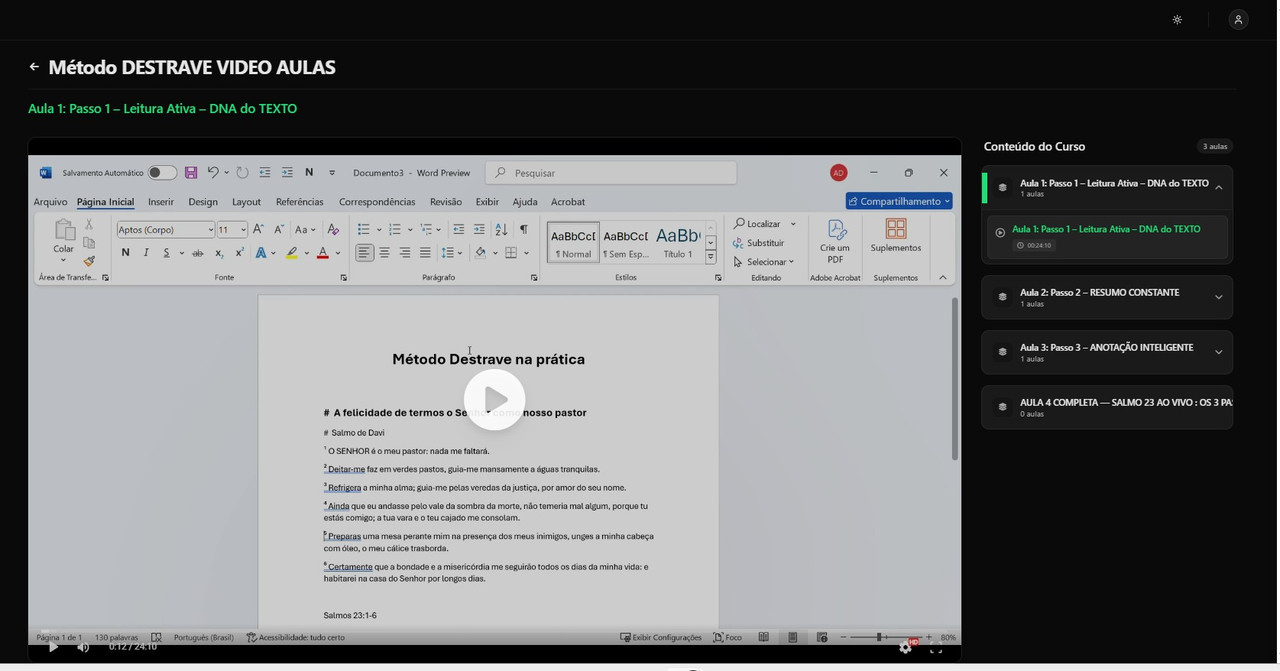Image resolution: width=1280 pixels, height=671 pixels.
Task: Enter fullscreen video mode
Action: point(936,648)
